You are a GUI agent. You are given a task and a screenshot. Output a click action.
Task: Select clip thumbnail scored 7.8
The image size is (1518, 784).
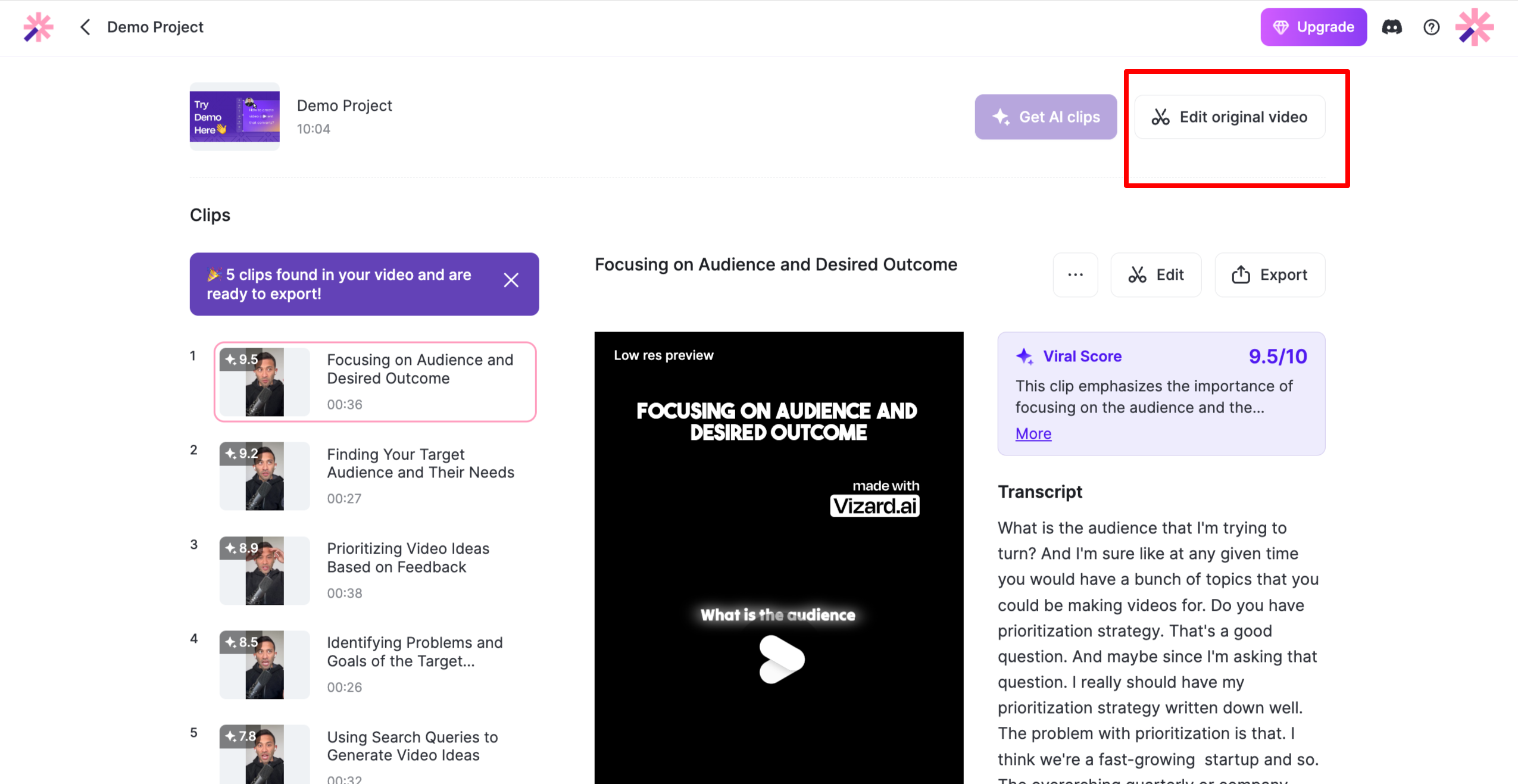click(x=264, y=754)
